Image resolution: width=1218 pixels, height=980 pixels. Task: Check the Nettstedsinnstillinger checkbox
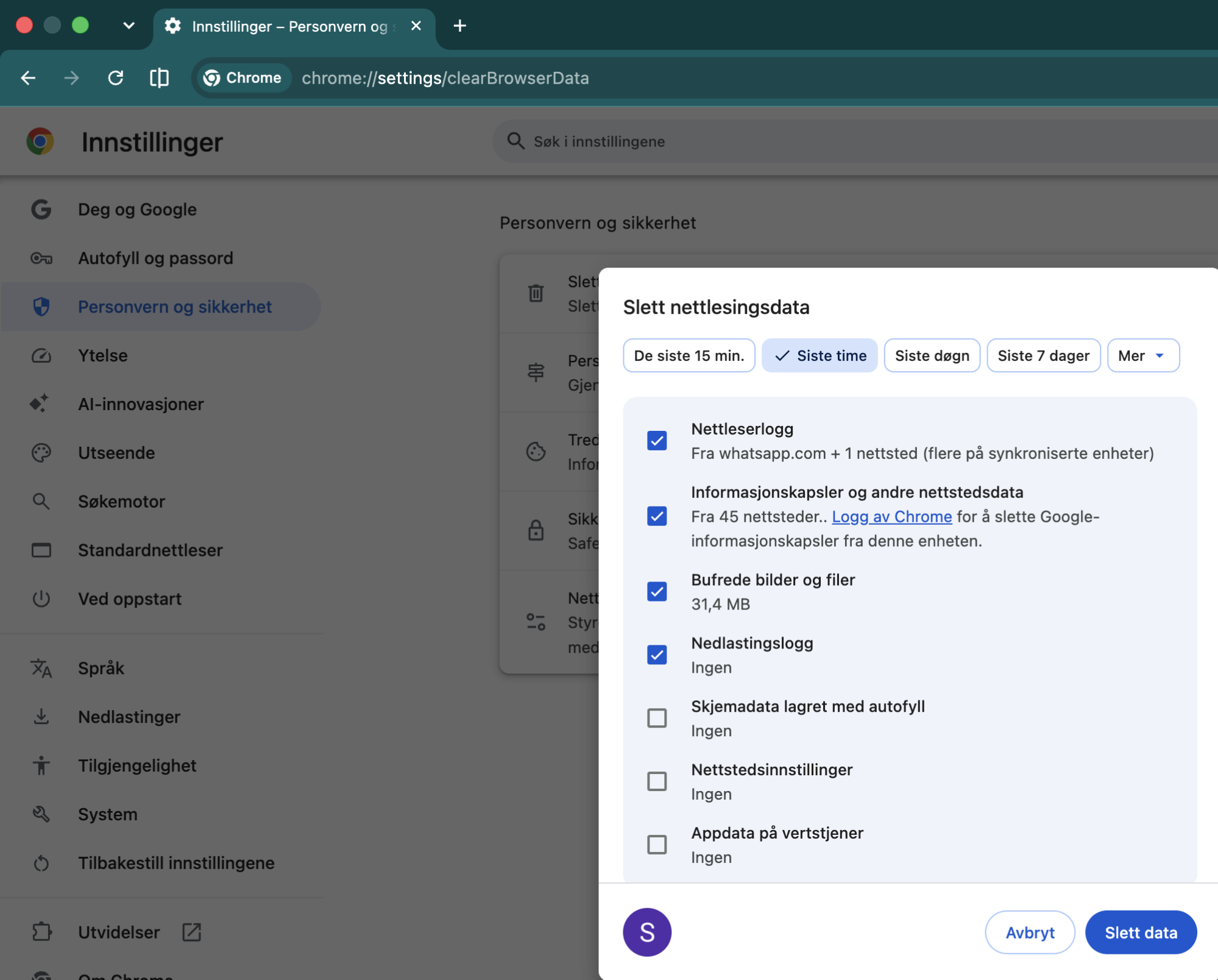click(657, 781)
